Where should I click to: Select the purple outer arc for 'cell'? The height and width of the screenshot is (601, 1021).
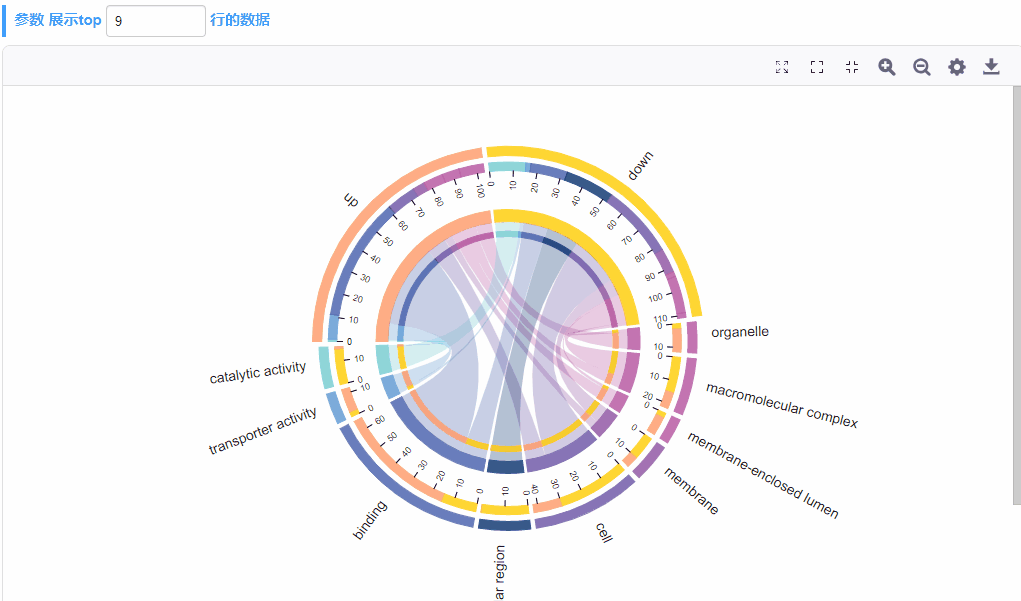point(589,508)
